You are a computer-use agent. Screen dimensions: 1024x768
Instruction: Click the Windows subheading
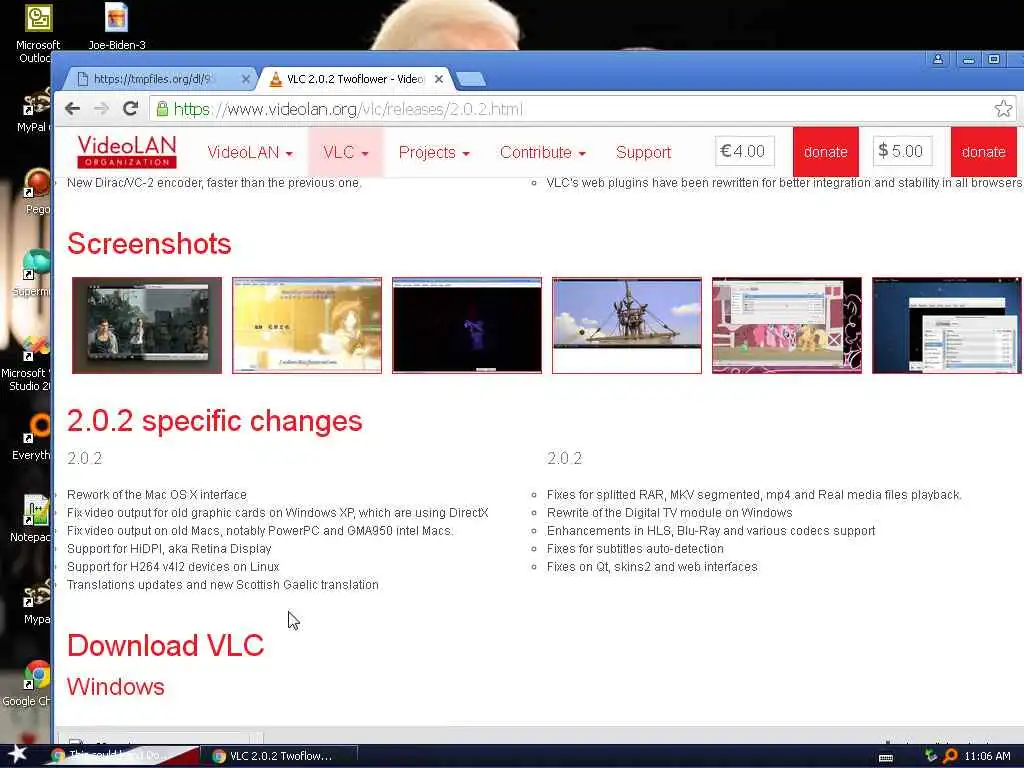116,686
